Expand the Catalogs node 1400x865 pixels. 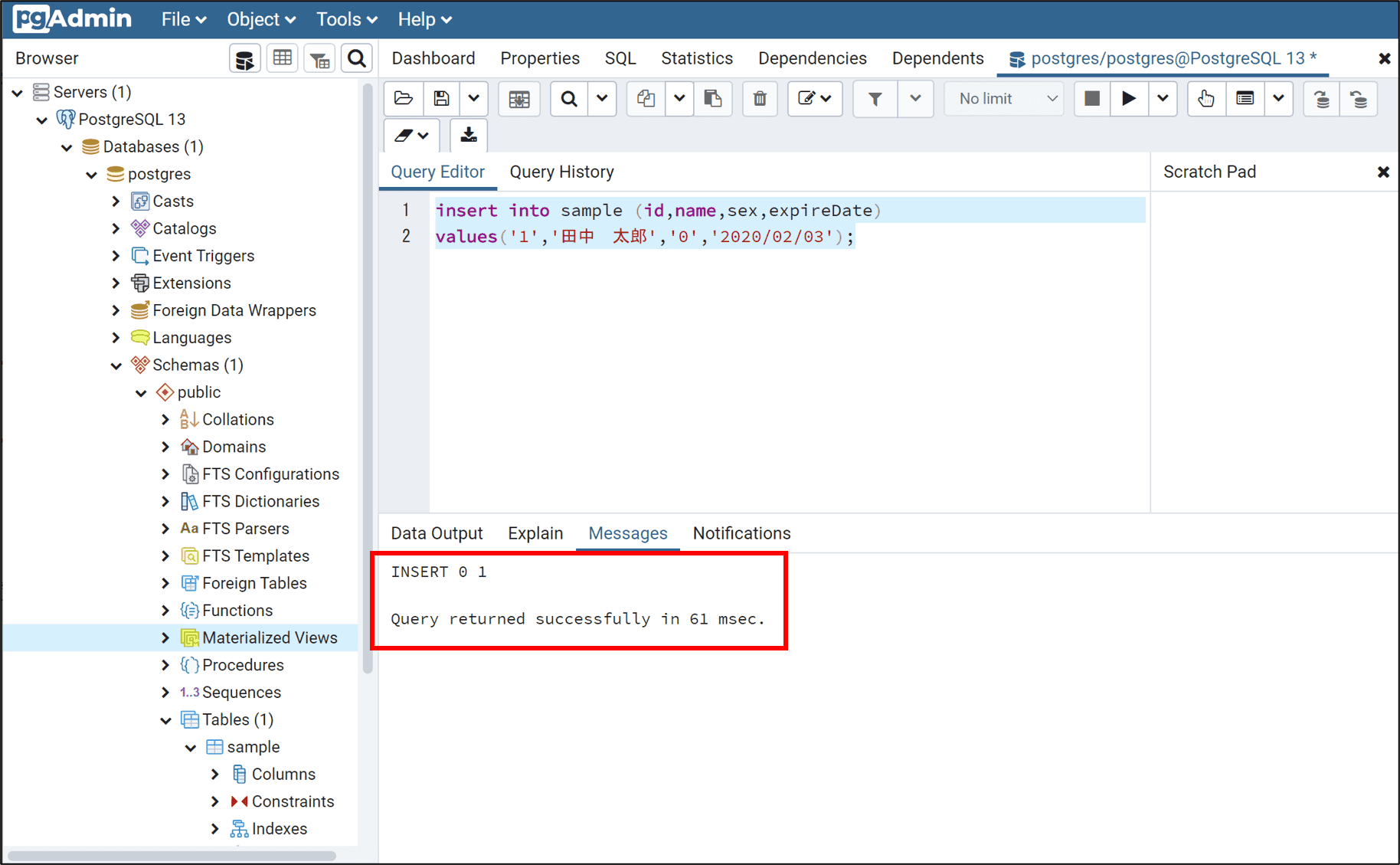coord(116,228)
